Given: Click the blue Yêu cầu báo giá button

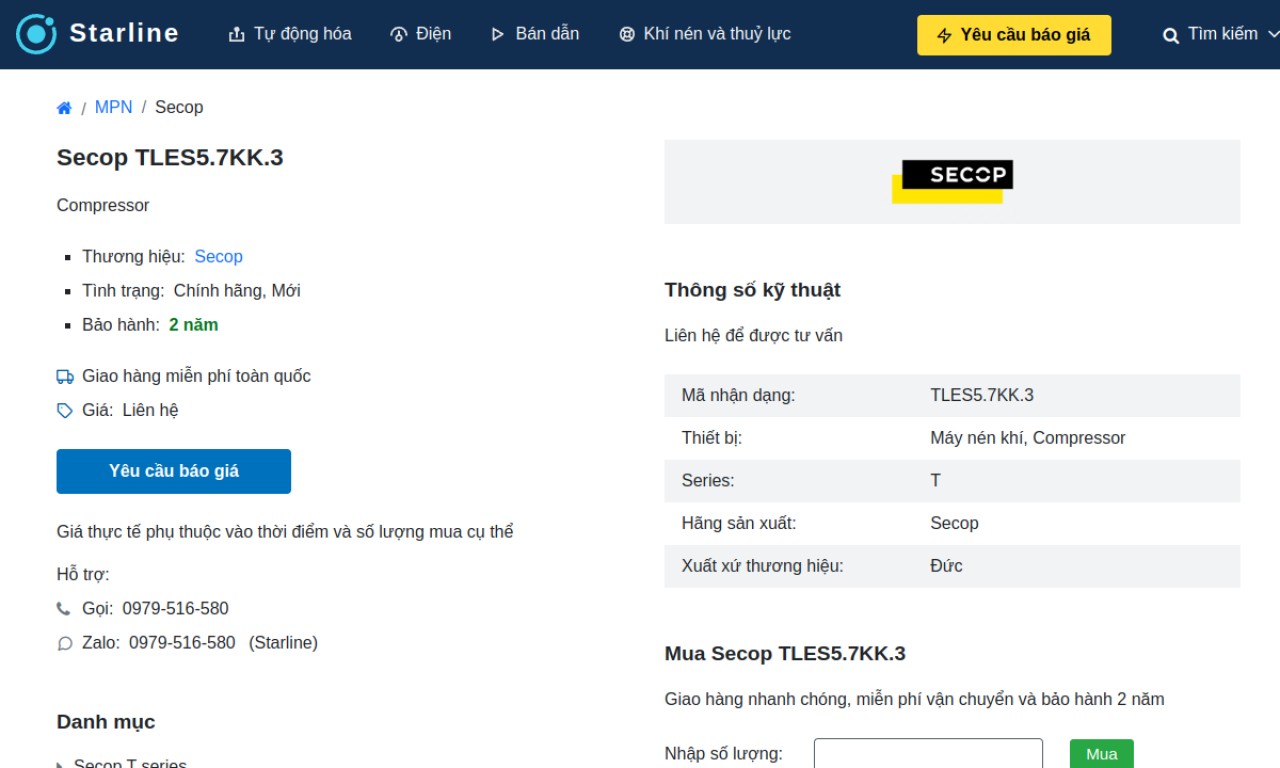Looking at the screenshot, I should pyautogui.click(x=174, y=471).
